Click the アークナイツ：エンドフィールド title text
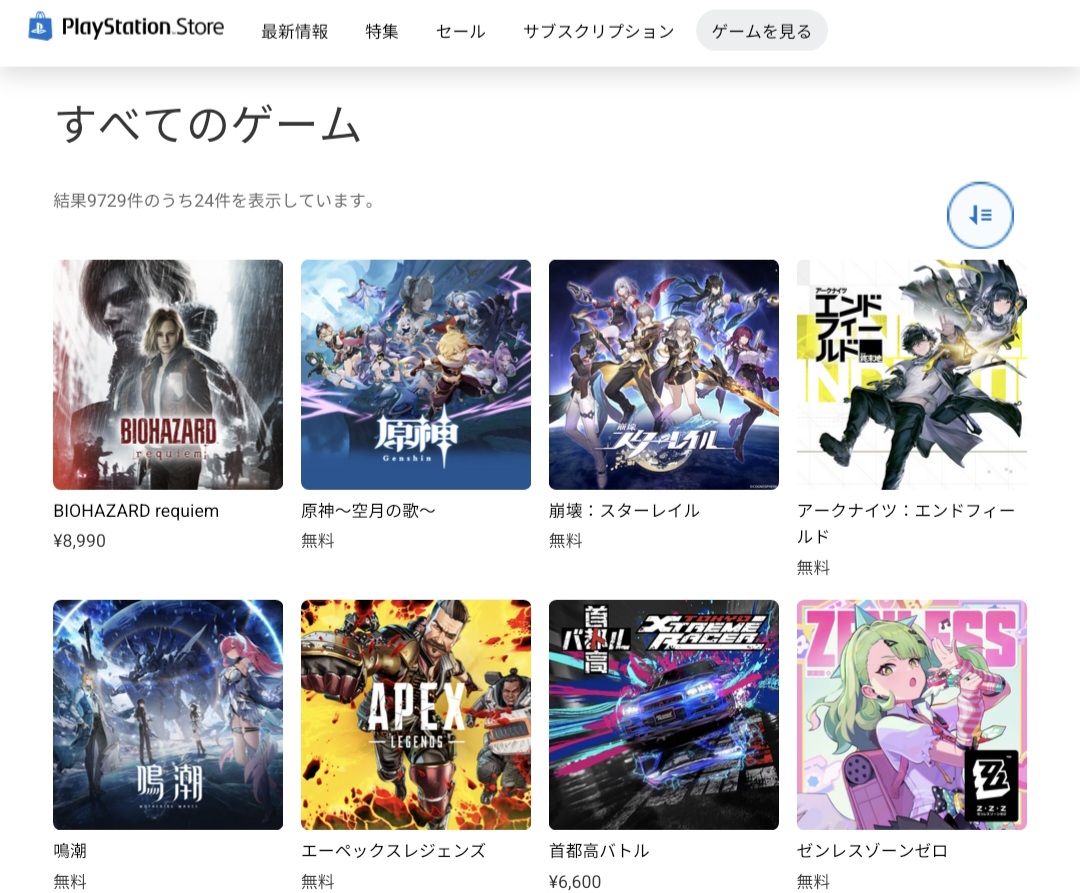 [x=906, y=523]
